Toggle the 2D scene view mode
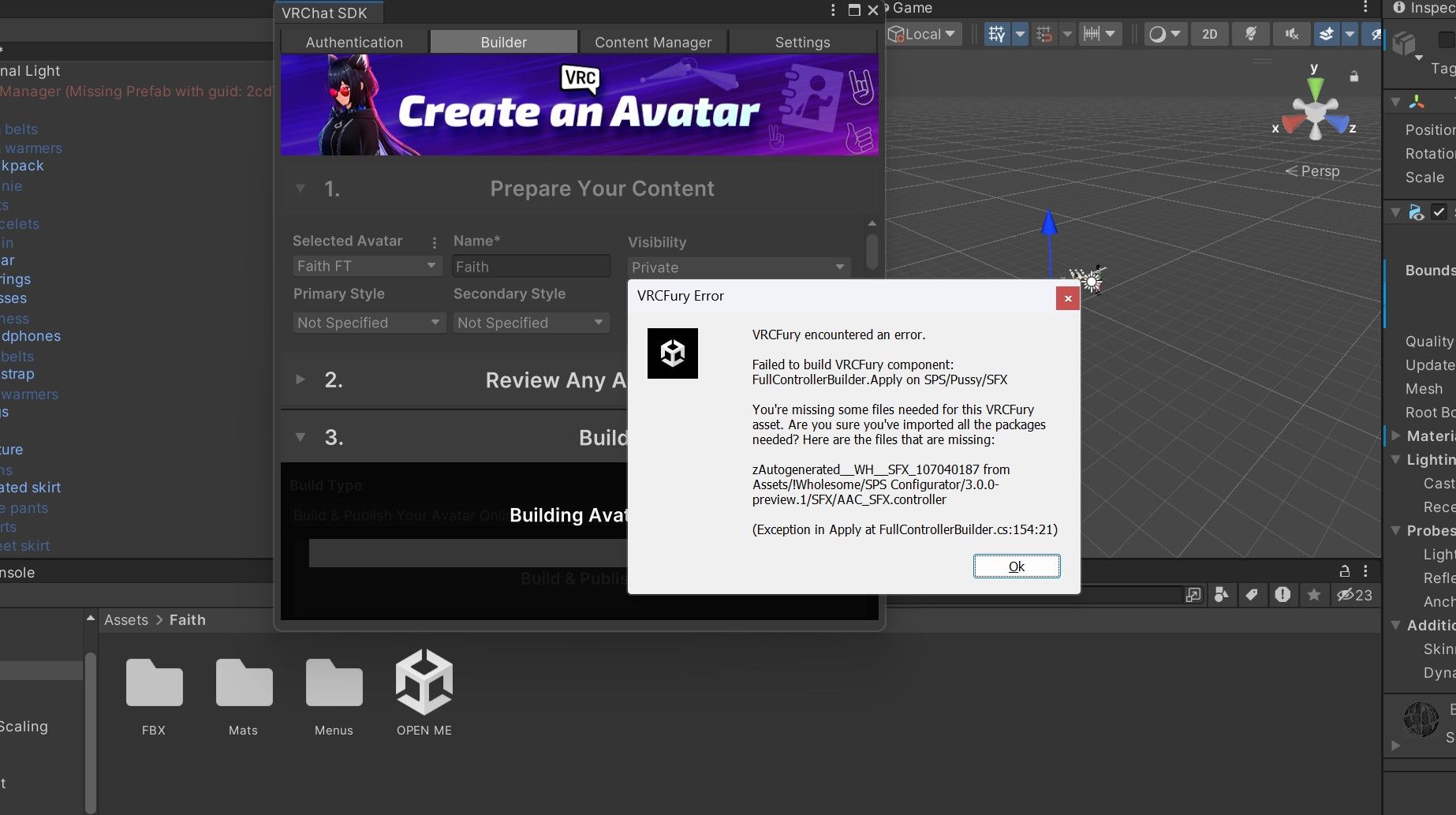1456x815 pixels. click(1210, 34)
